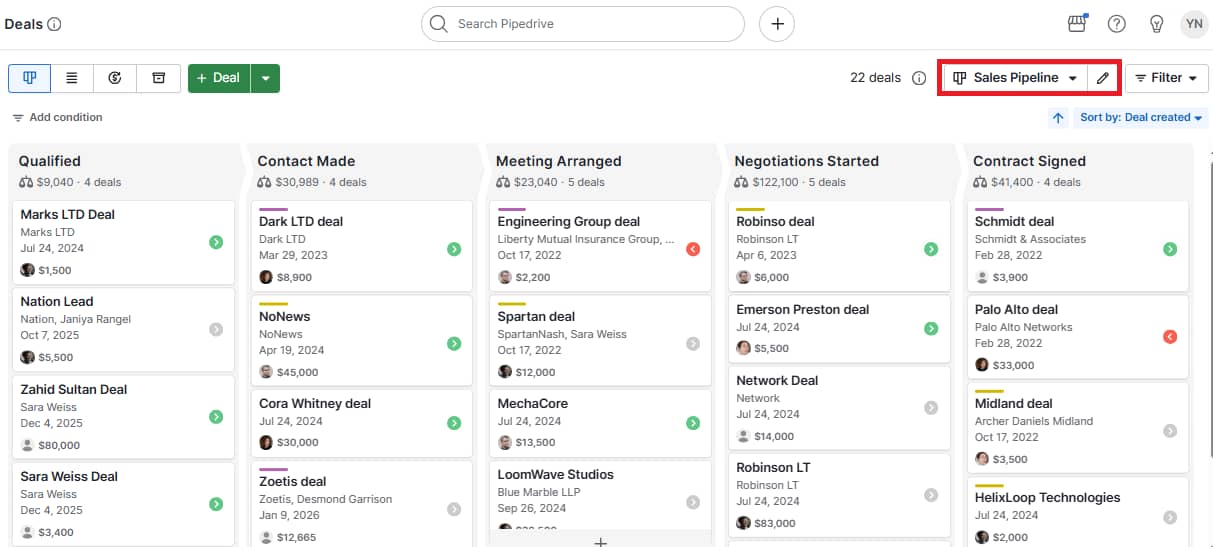Image resolution: width=1213 pixels, height=547 pixels.
Task: Edit the pipeline with the pencil icon
Action: [x=1103, y=78]
